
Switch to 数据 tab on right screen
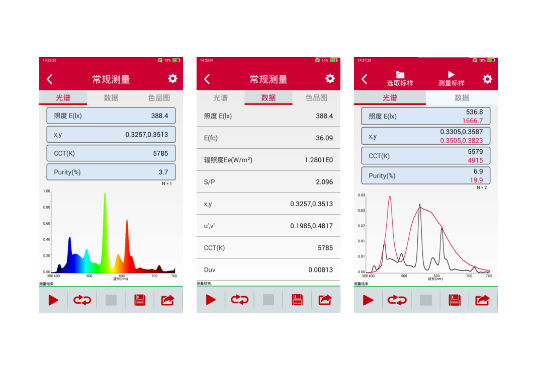(462, 98)
